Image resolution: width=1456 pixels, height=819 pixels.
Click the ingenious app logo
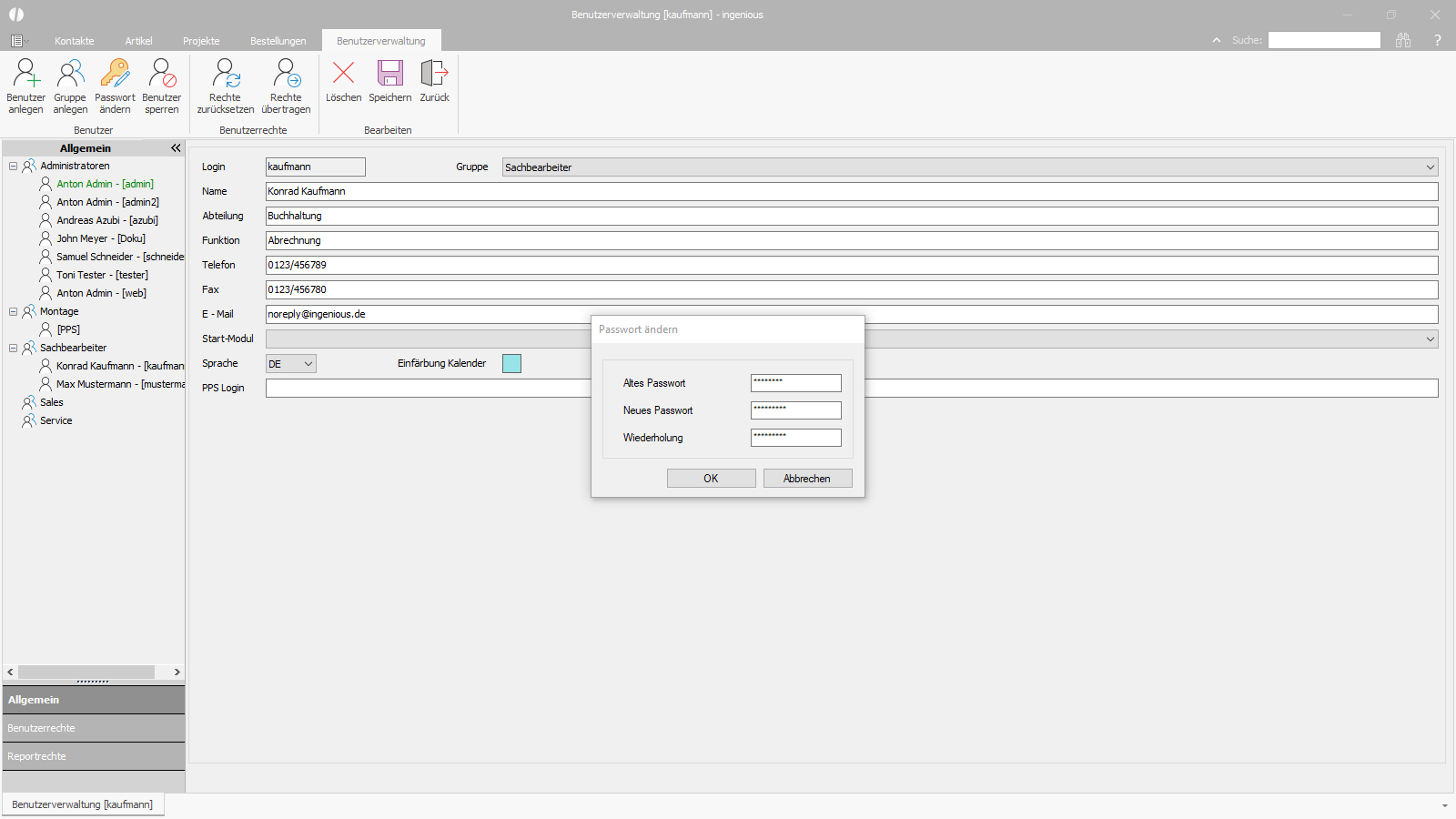tap(16, 15)
